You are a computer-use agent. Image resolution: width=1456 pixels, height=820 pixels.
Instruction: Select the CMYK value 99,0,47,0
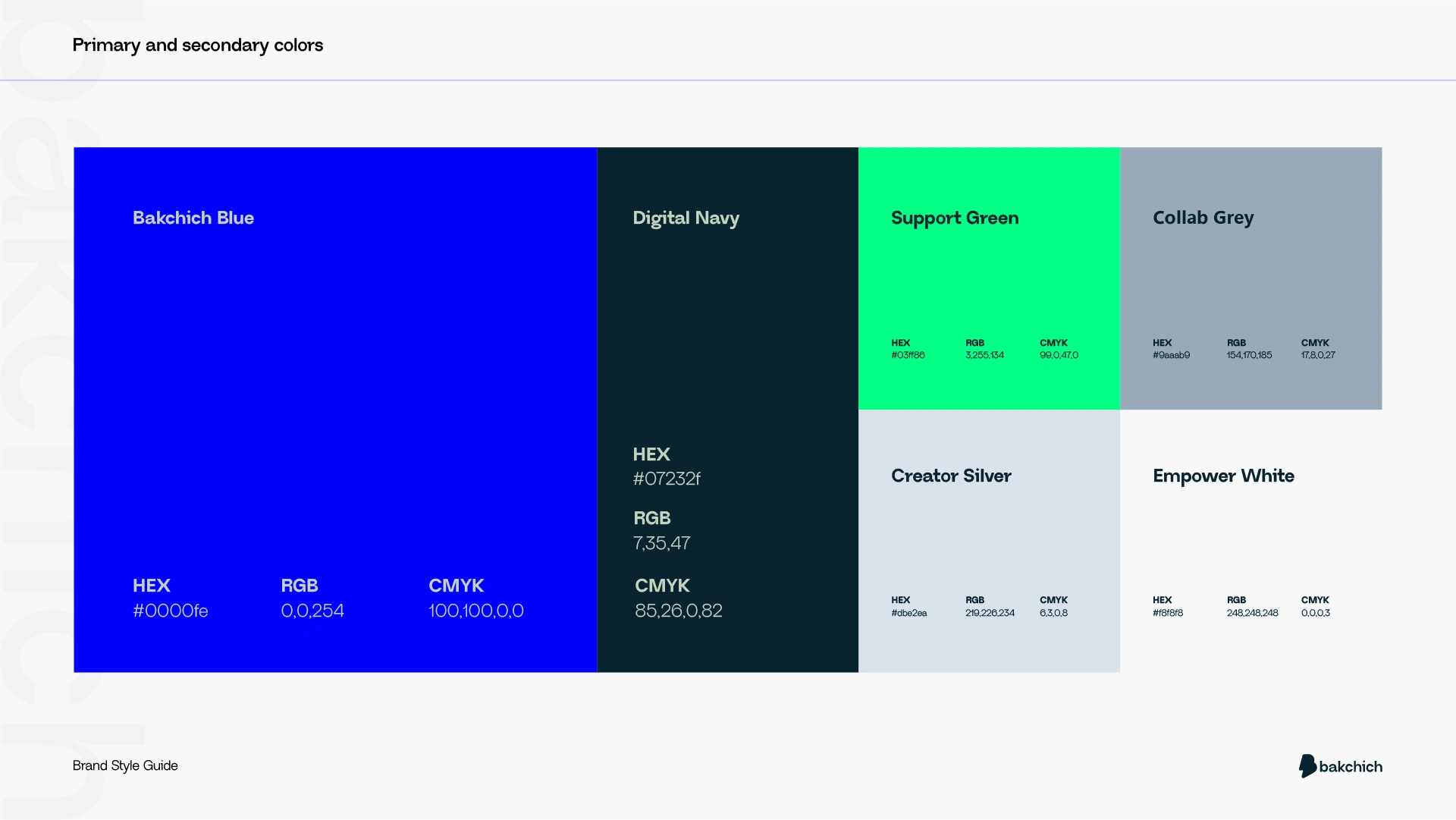coord(1059,355)
